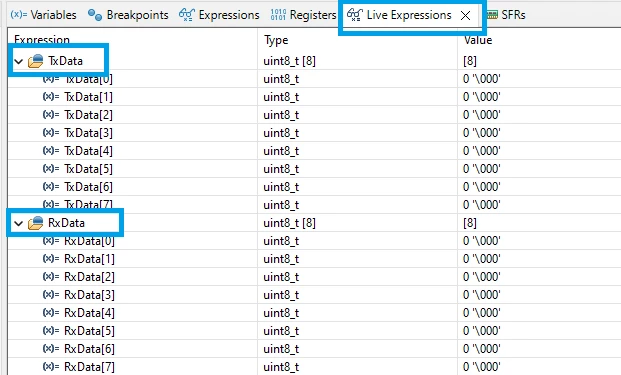The height and width of the screenshot is (375, 621).
Task: Click variable icon beside TxData[1]
Action: (x=51, y=96)
